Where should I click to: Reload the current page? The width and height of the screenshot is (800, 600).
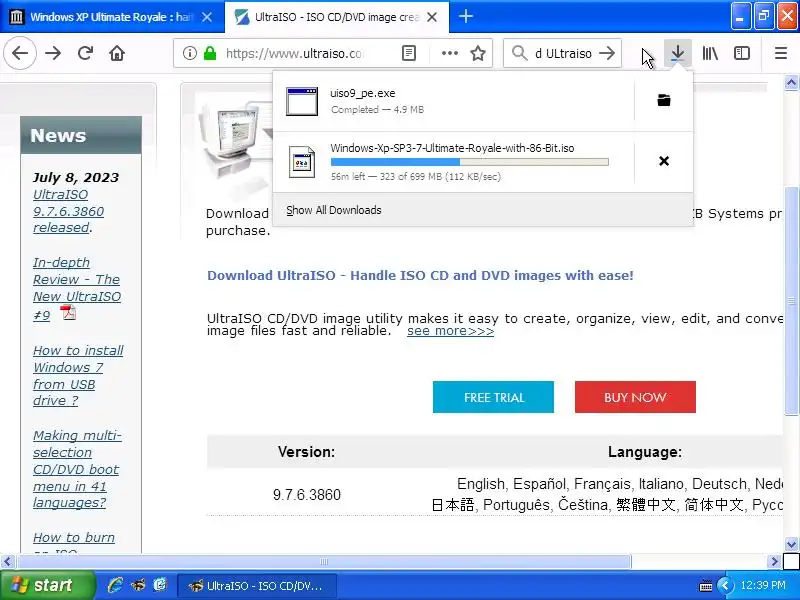coord(85,53)
